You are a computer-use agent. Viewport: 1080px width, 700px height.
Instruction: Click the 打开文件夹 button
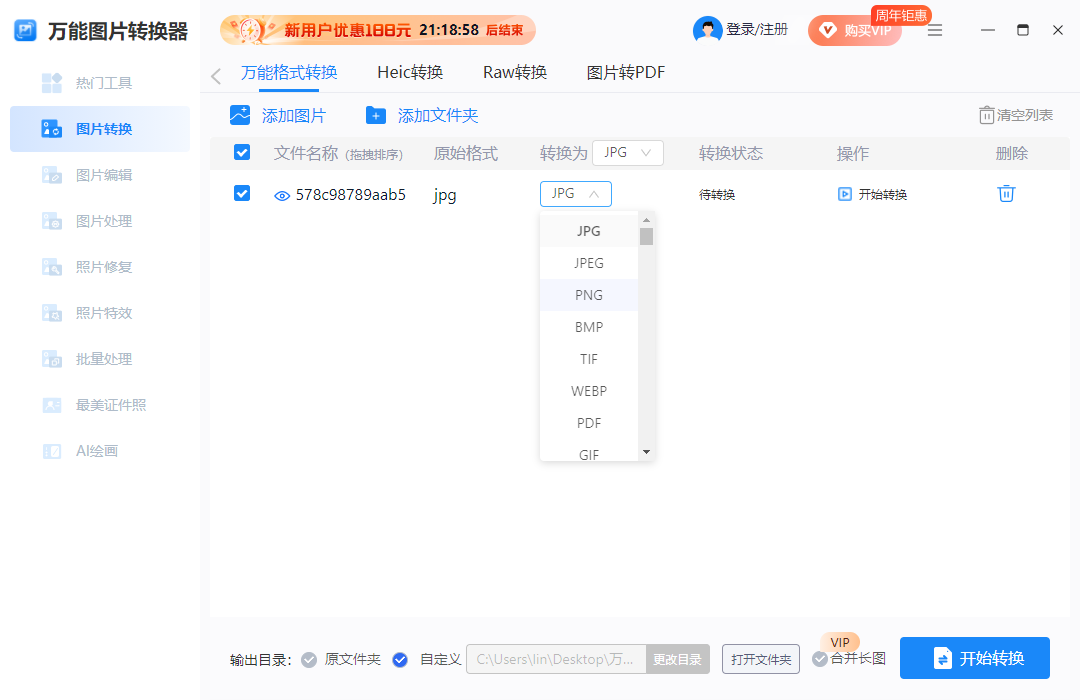point(761,659)
